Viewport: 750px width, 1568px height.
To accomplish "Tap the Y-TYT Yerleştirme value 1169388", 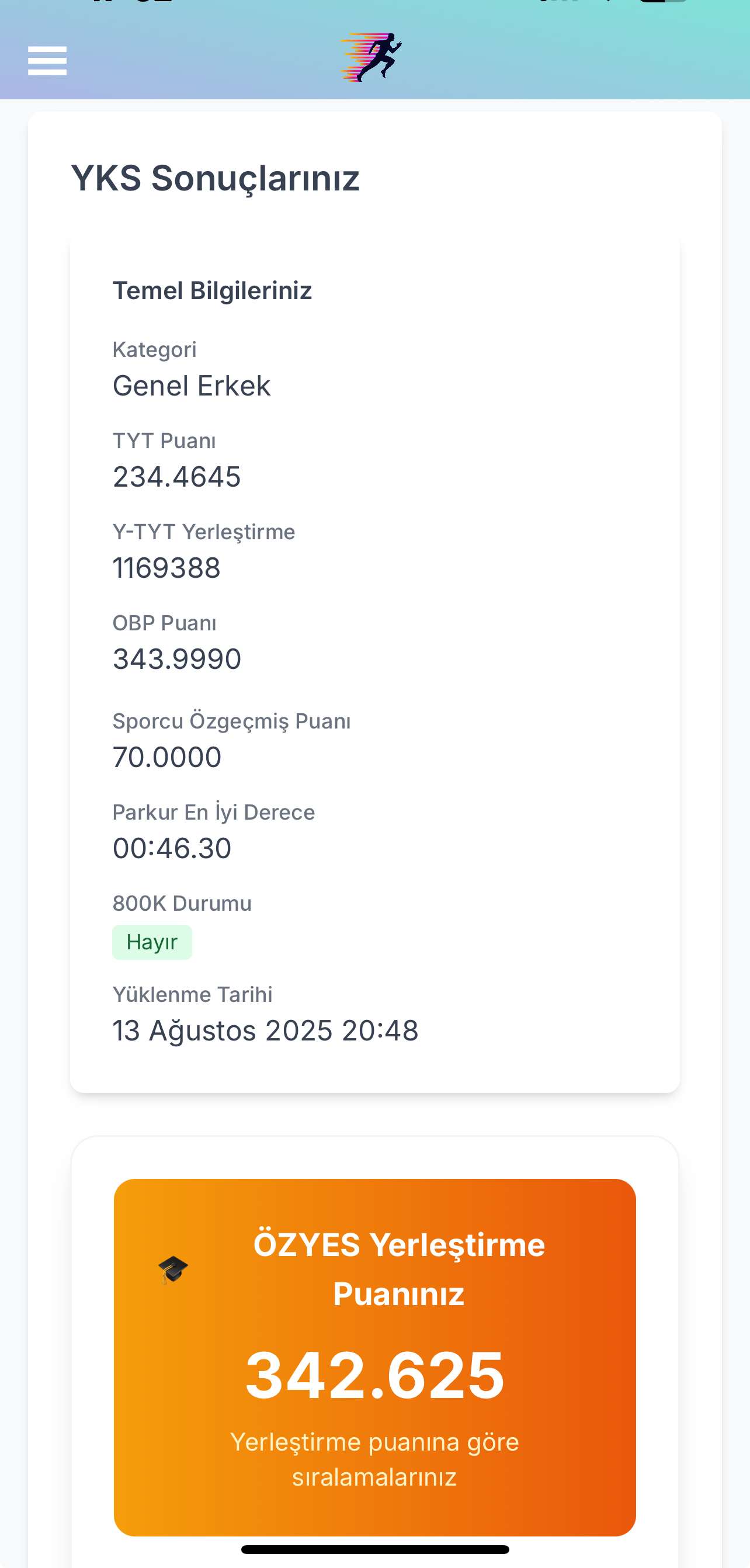I will click(x=166, y=568).
